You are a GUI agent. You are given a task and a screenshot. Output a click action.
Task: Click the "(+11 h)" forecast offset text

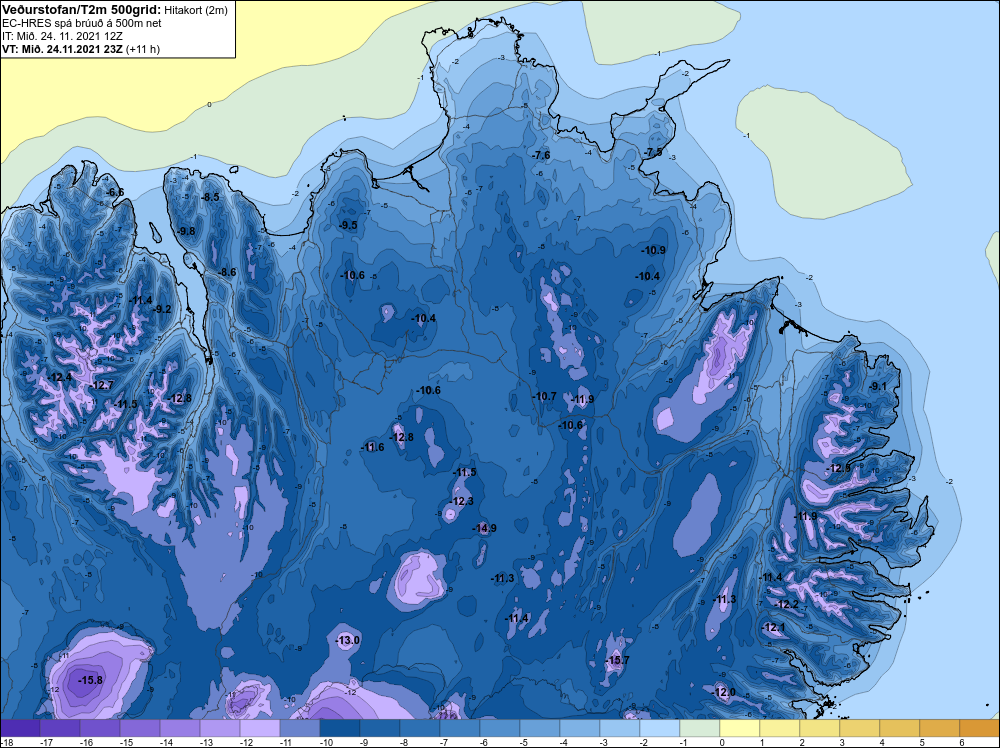tap(143, 49)
